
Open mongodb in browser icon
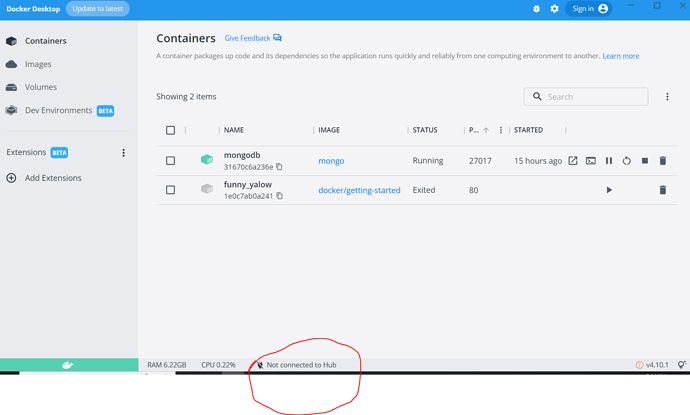(573, 161)
